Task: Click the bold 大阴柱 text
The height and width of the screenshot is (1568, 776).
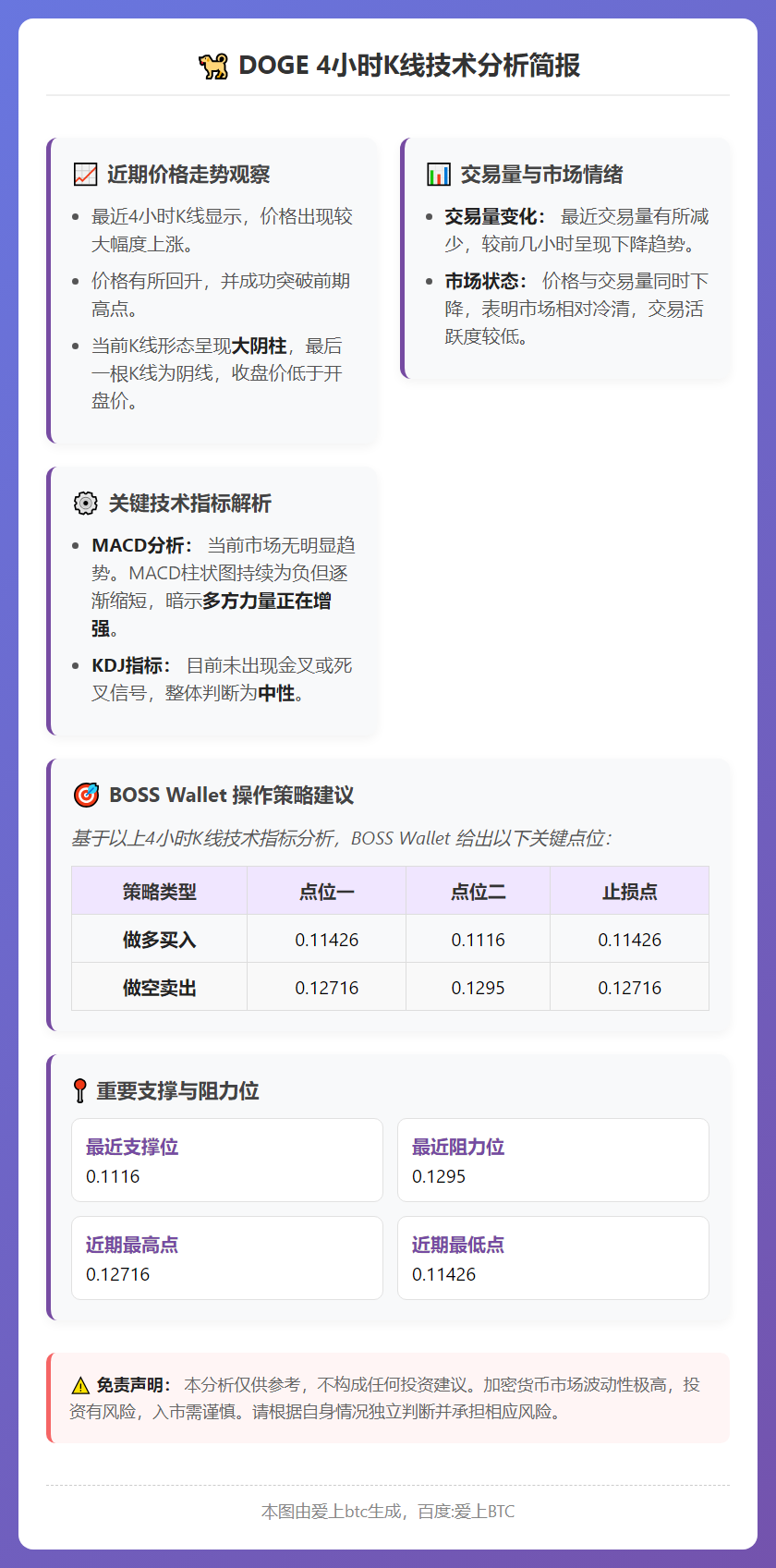Action: pos(259,346)
